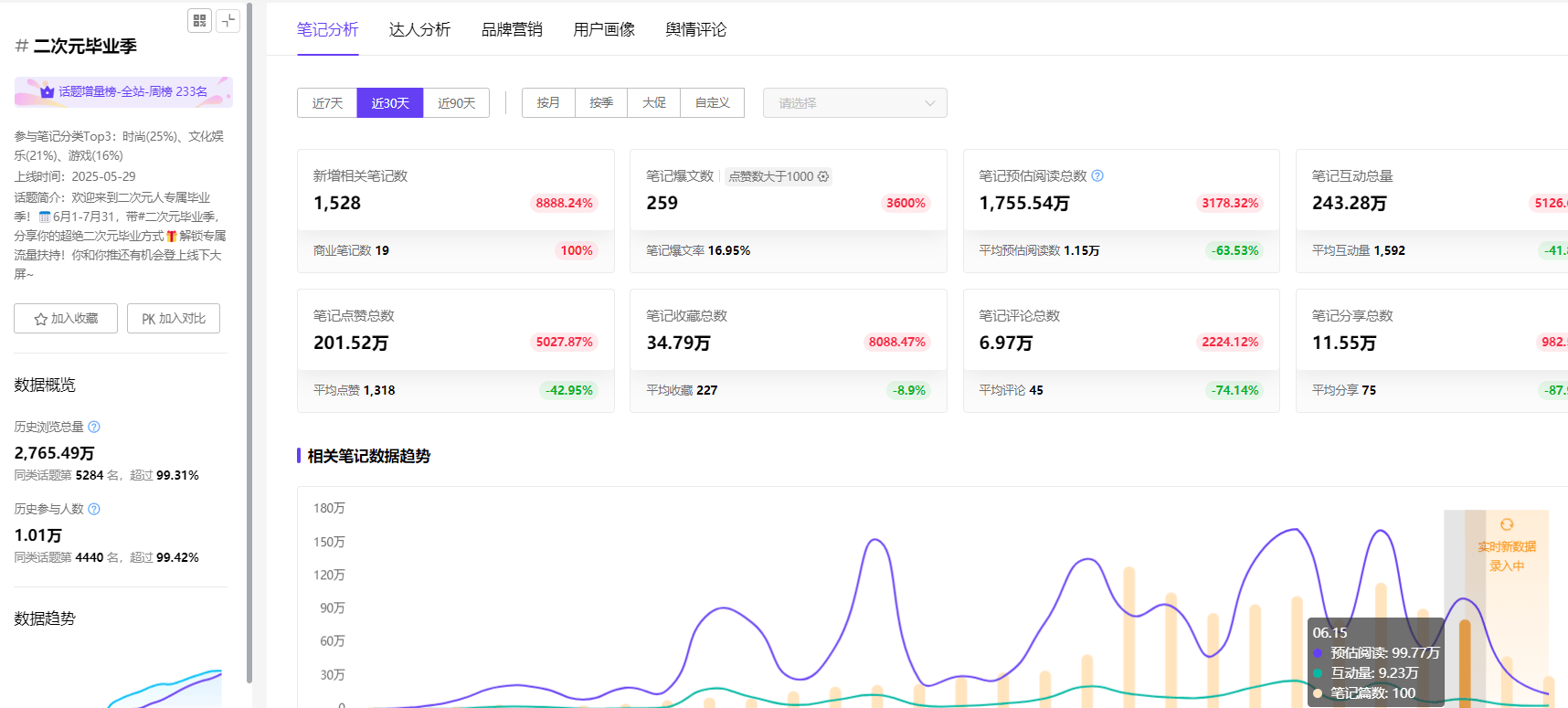Select the 近30天 time range

(x=390, y=103)
